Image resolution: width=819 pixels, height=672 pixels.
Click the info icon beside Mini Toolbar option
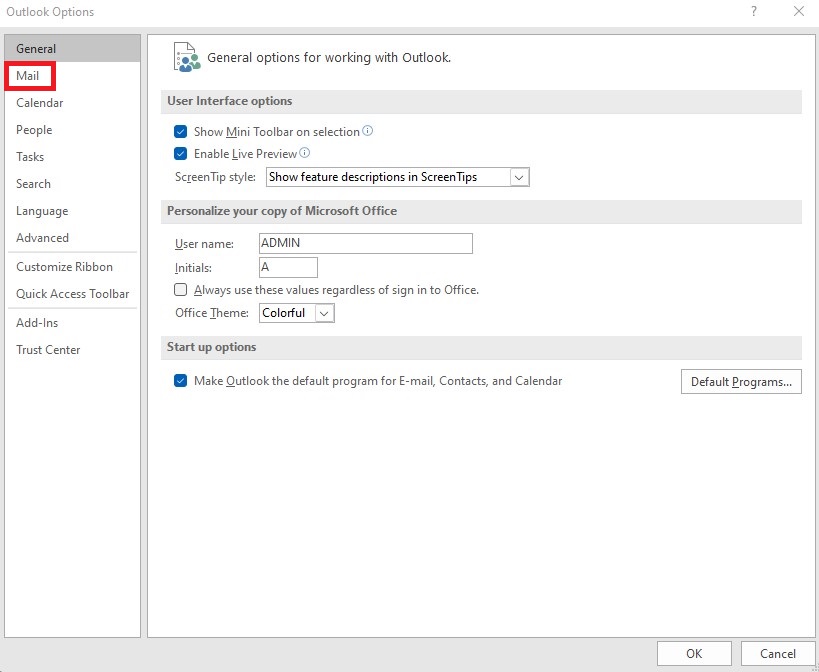click(x=368, y=131)
